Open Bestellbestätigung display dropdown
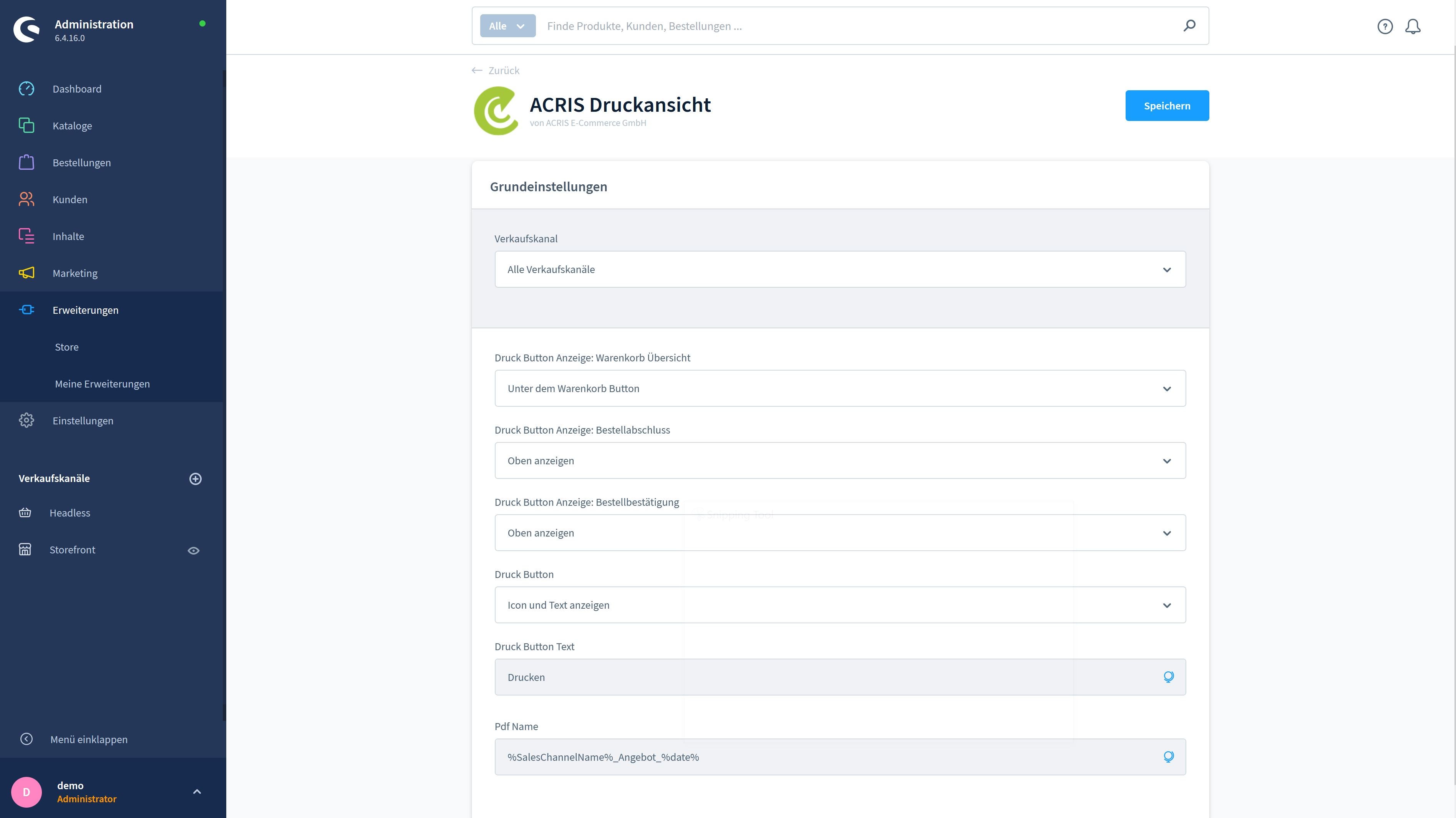 (x=840, y=533)
